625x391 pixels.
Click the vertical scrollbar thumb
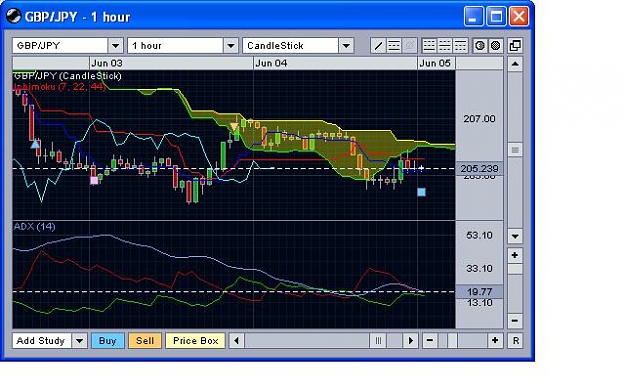point(515,150)
